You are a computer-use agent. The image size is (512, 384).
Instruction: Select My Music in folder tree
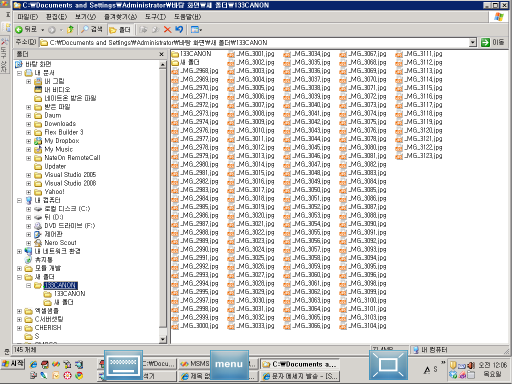pos(58,149)
